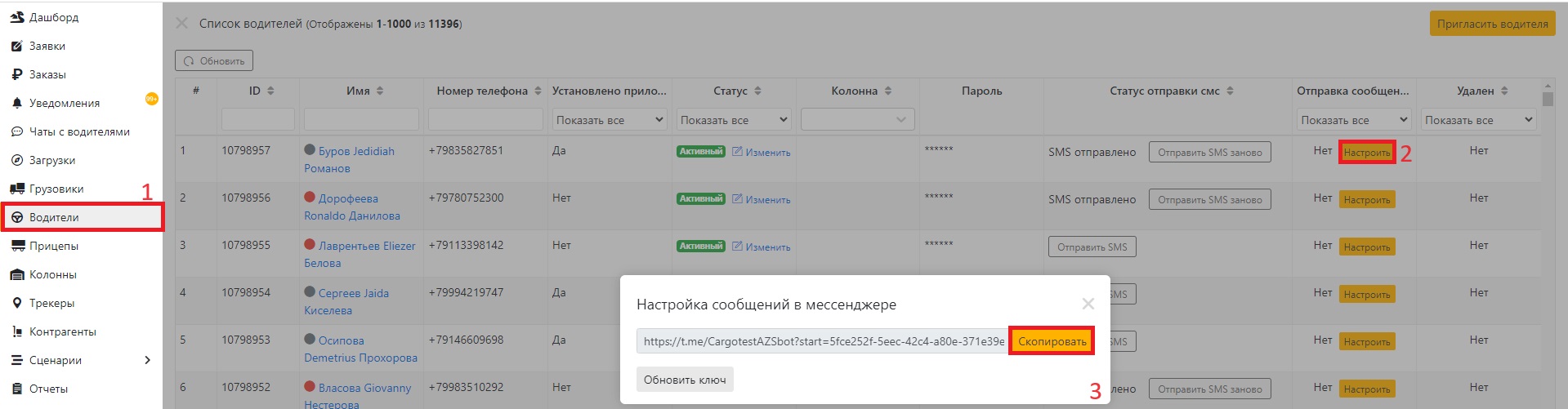Image resolution: width=1568 pixels, height=409 pixels.
Task: Go to the Отчеты section
Action: coord(48,389)
